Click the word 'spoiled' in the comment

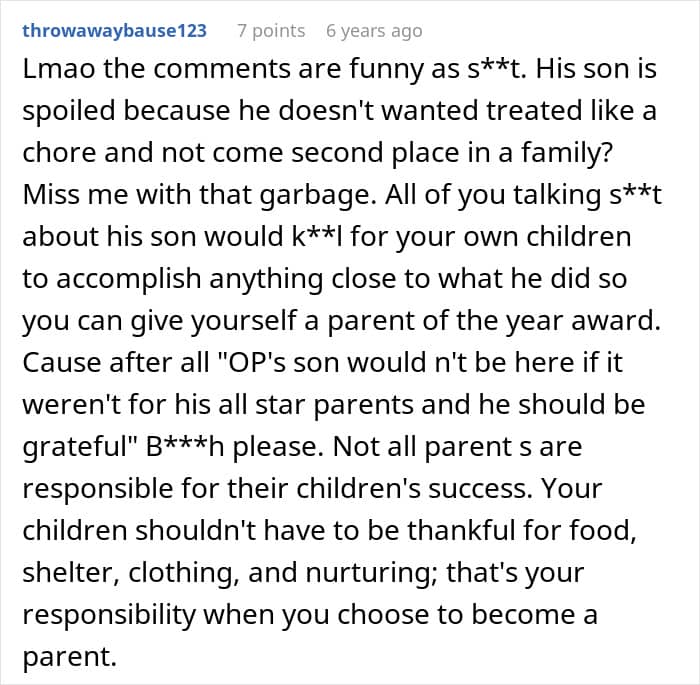click(x=69, y=111)
